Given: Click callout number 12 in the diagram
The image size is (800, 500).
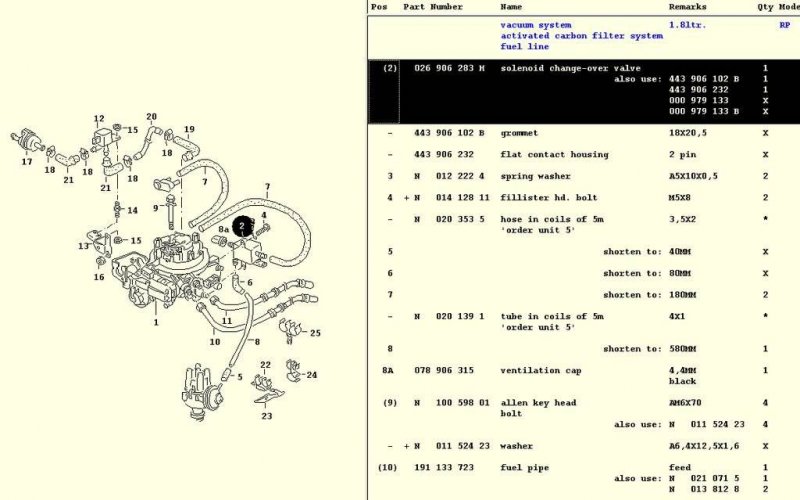Looking at the screenshot, I should tap(99, 119).
